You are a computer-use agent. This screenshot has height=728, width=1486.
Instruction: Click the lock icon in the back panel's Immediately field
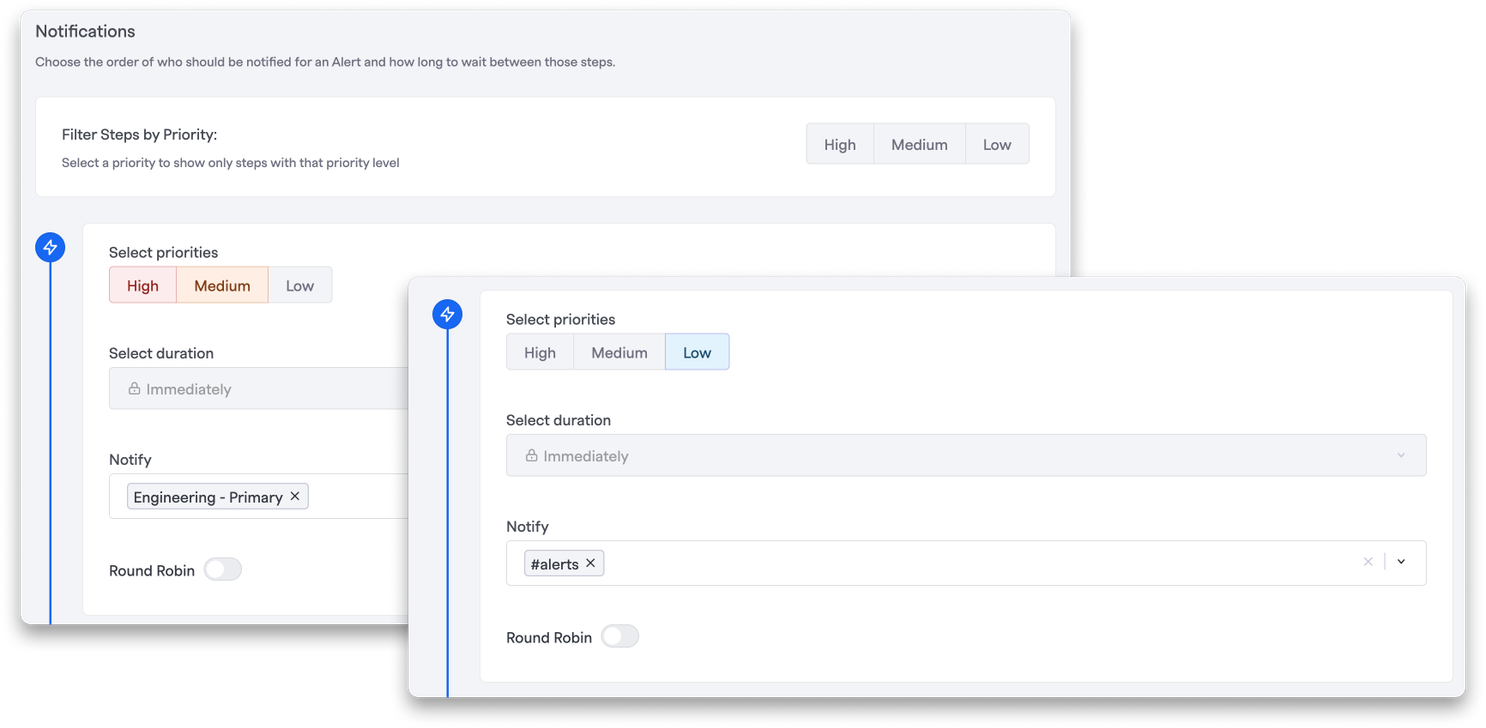(134, 389)
